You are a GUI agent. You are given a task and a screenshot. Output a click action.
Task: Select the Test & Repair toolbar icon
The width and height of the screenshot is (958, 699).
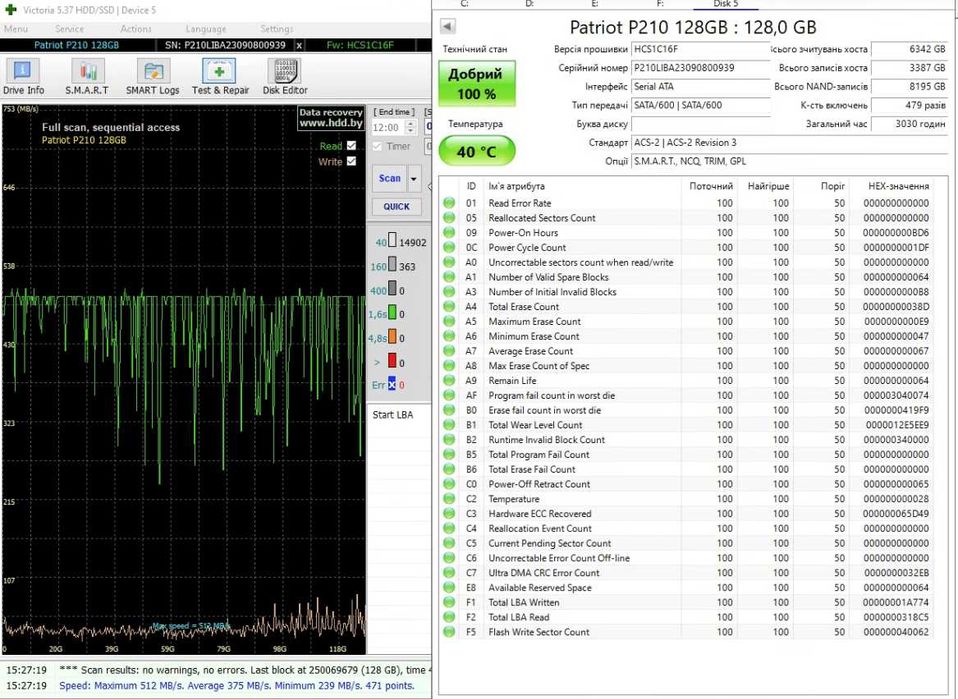(220, 76)
